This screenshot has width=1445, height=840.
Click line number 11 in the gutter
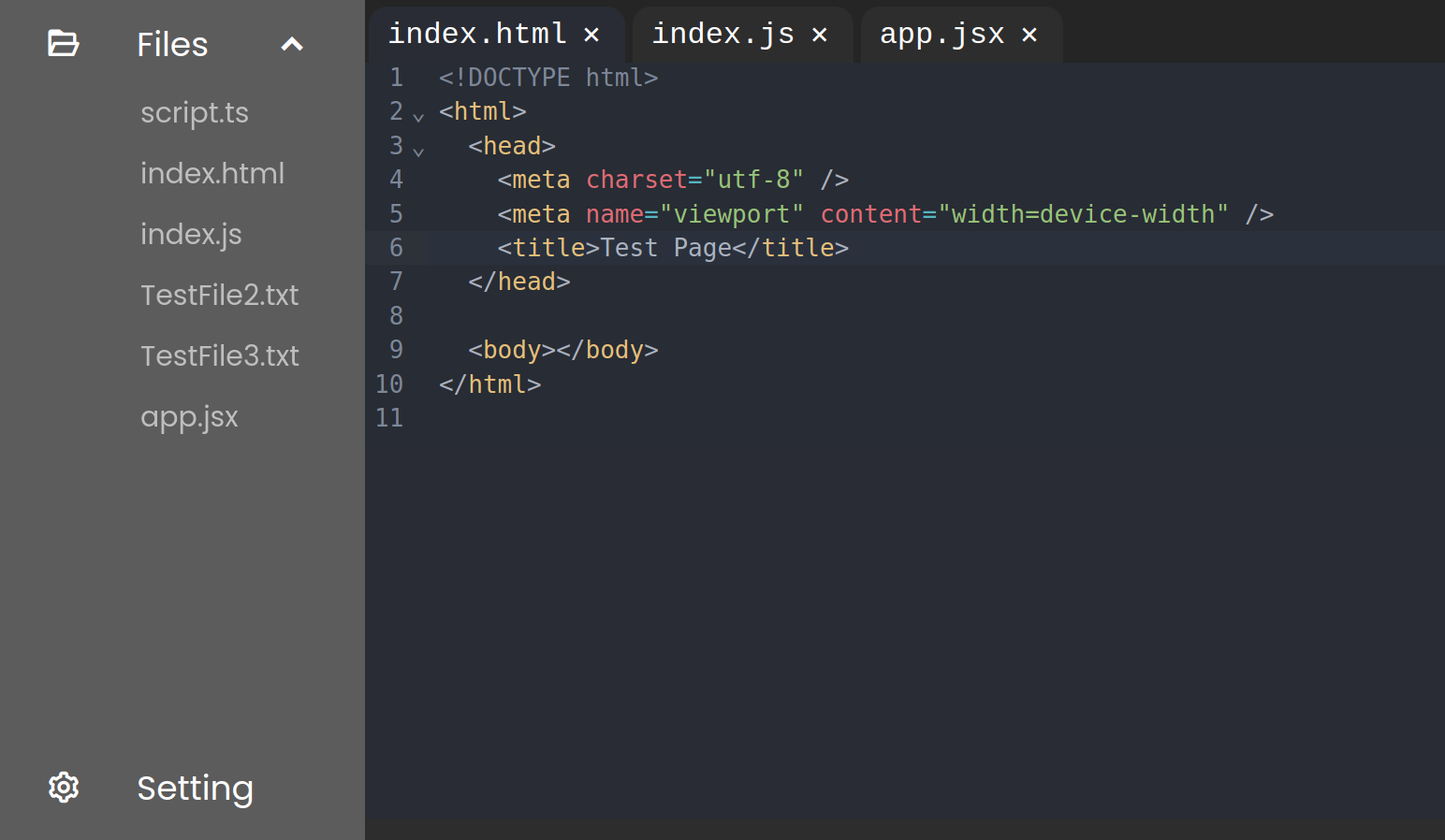[389, 418]
